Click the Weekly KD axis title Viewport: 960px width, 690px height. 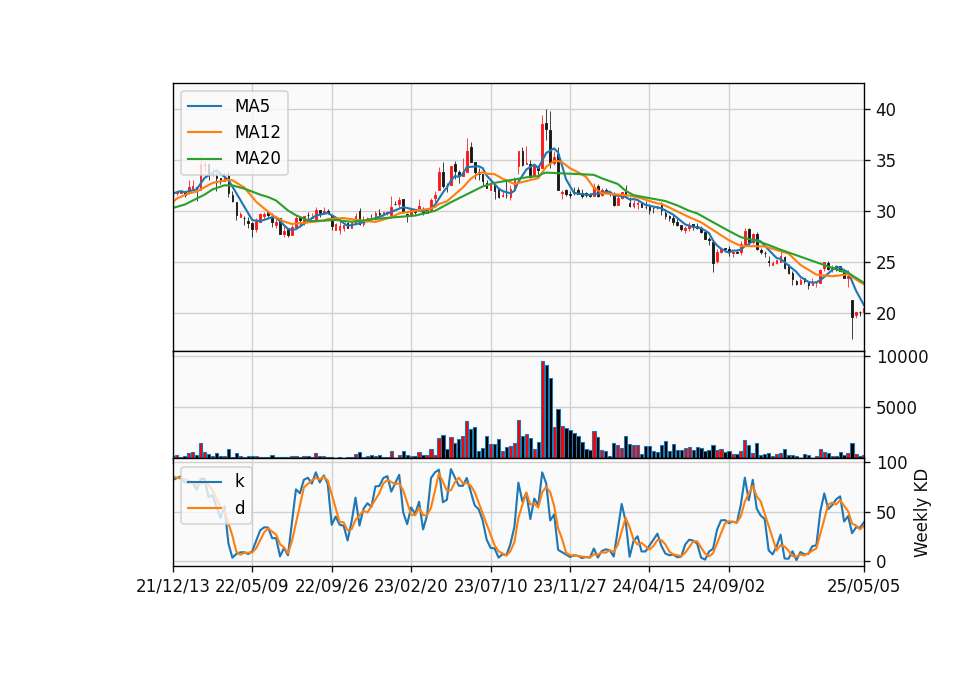(x=920, y=513)
